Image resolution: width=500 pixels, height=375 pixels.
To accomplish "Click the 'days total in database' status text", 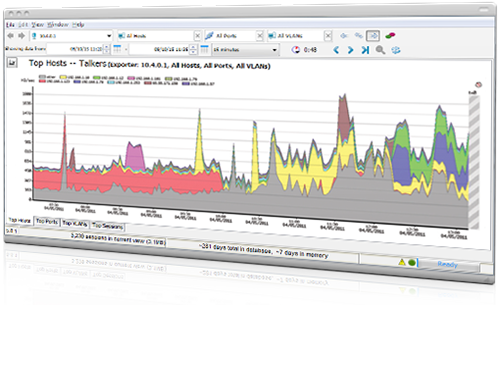I will [x=263, y=250].
